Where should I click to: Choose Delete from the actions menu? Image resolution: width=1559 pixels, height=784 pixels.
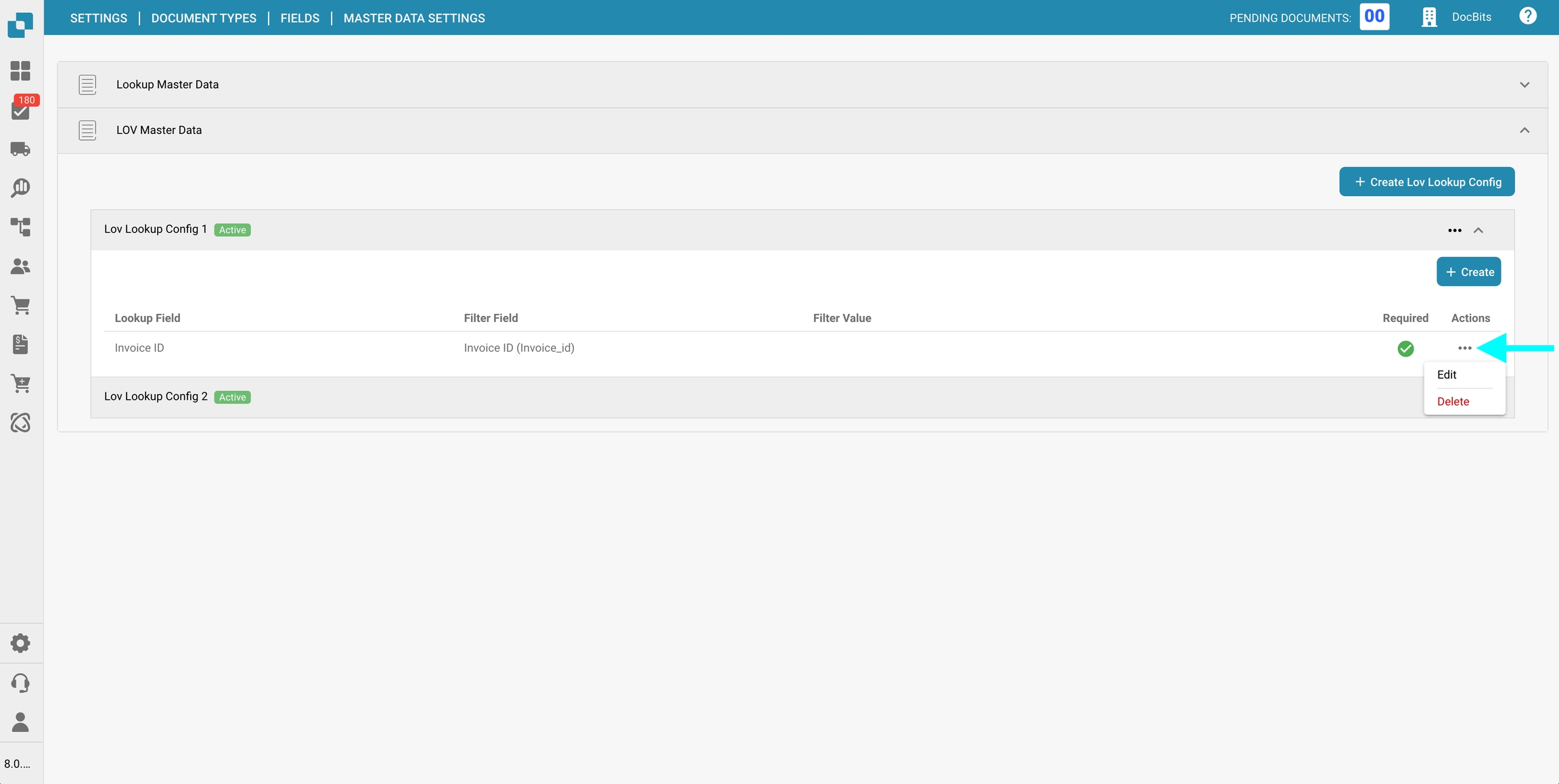1453,401
